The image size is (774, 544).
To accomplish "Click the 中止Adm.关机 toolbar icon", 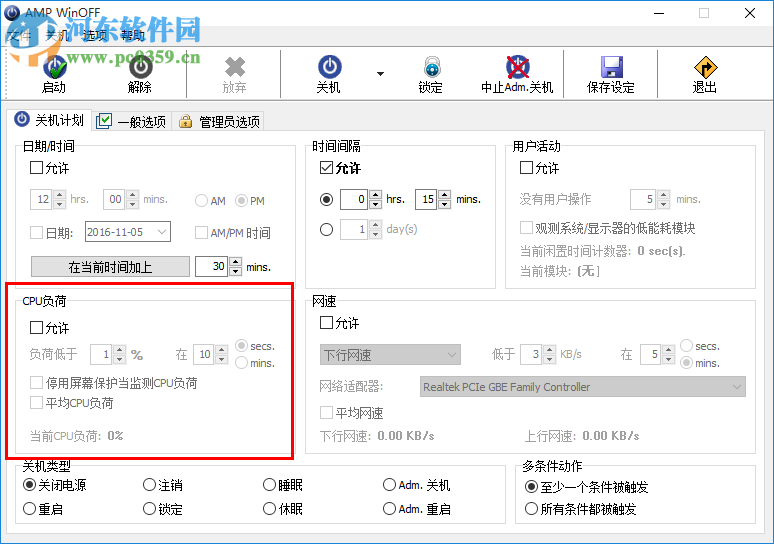I will (517, 67).
